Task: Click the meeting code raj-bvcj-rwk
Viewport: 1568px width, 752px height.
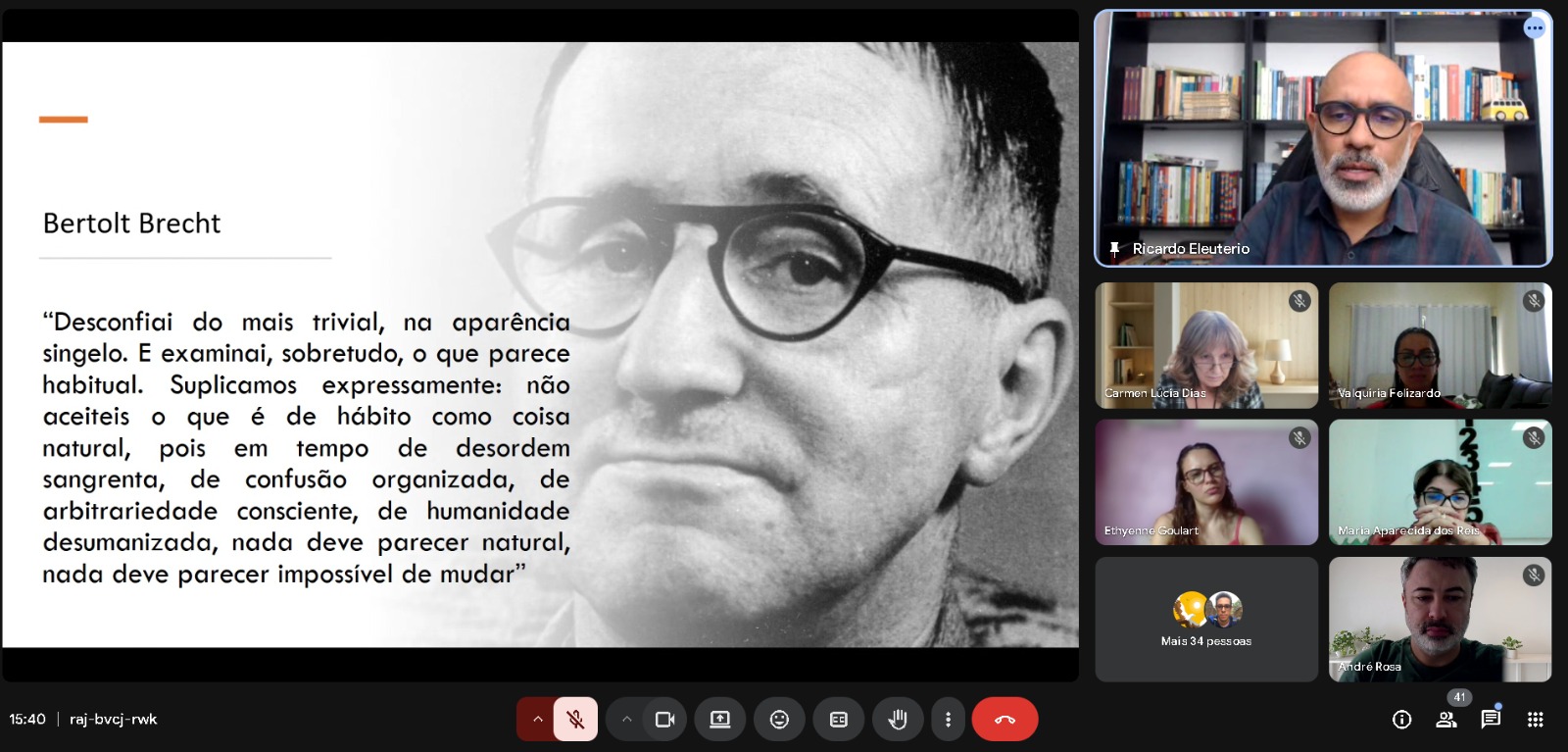Action: point(113,720)
